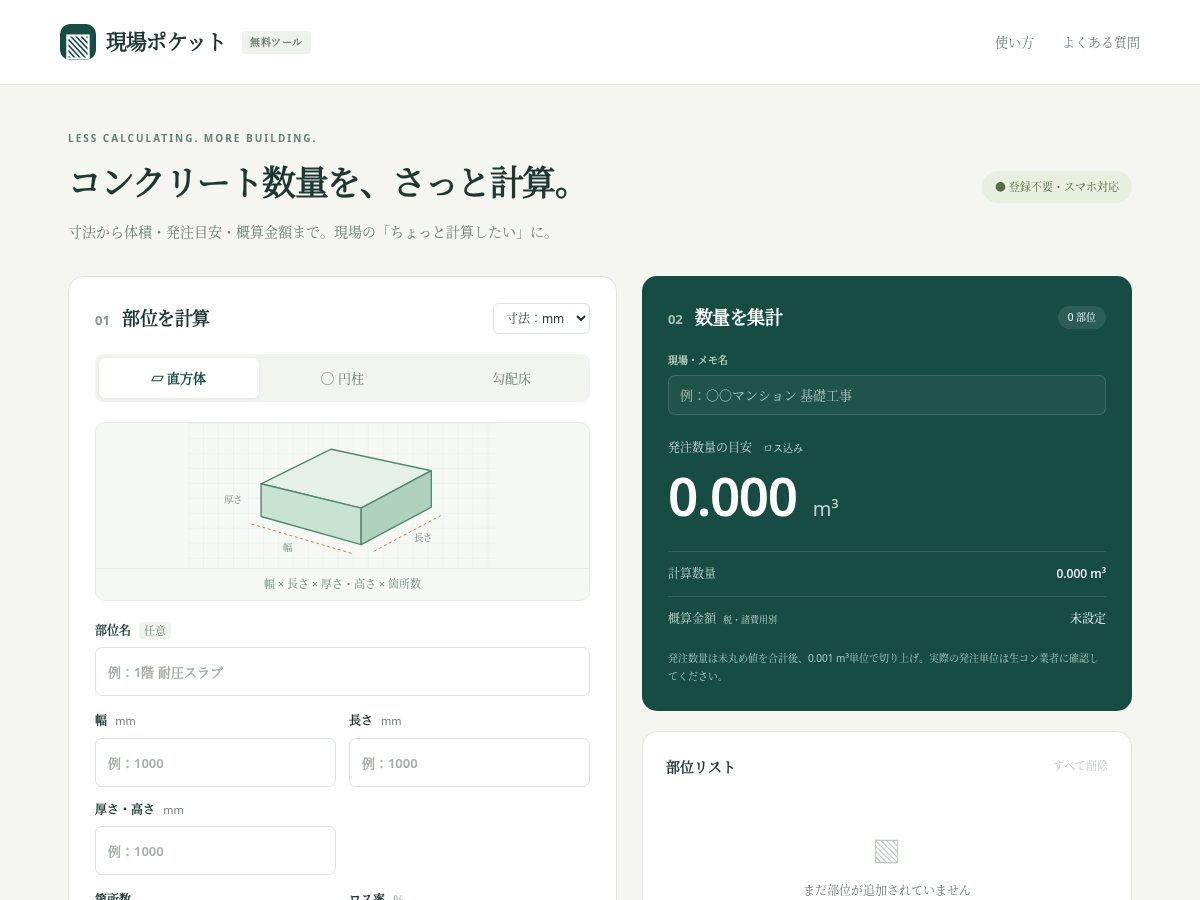Viewport: 1200px width, 900px height.
Task: Click the 部位リスト heading
Action: click(x=700, y=767)
